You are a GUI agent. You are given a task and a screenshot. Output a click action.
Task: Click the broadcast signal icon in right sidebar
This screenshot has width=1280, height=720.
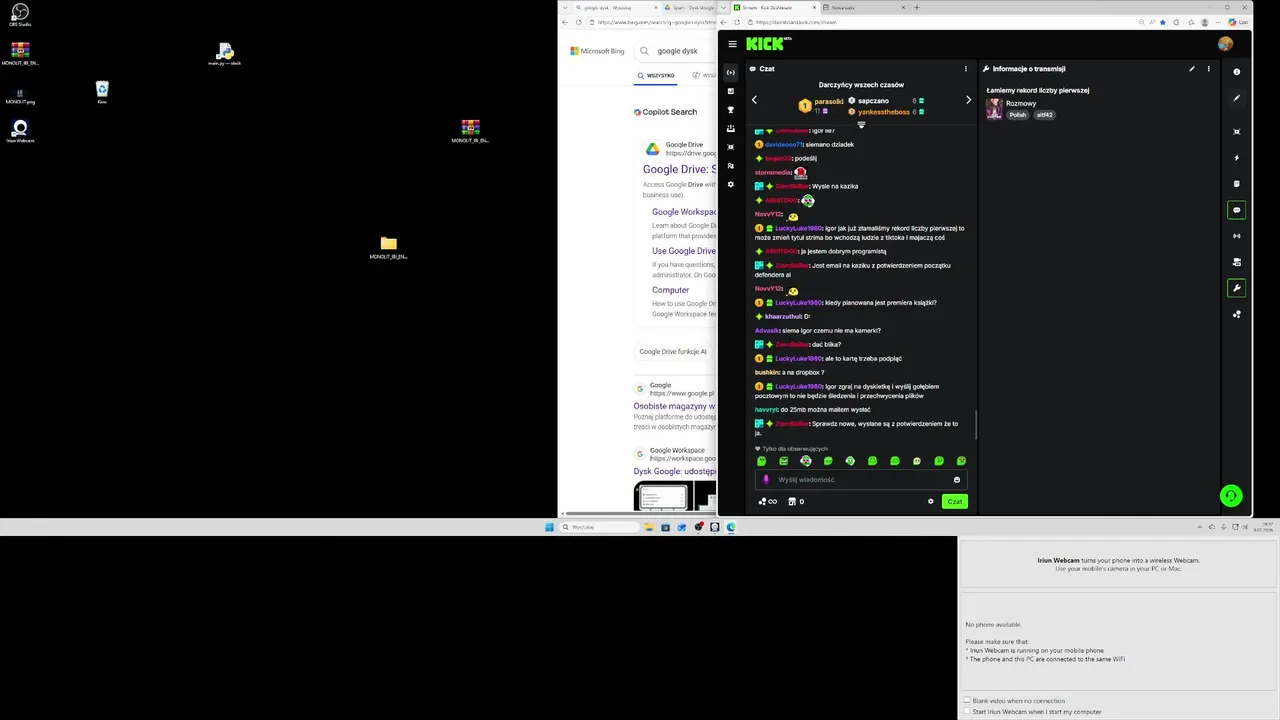point(1237,236)
